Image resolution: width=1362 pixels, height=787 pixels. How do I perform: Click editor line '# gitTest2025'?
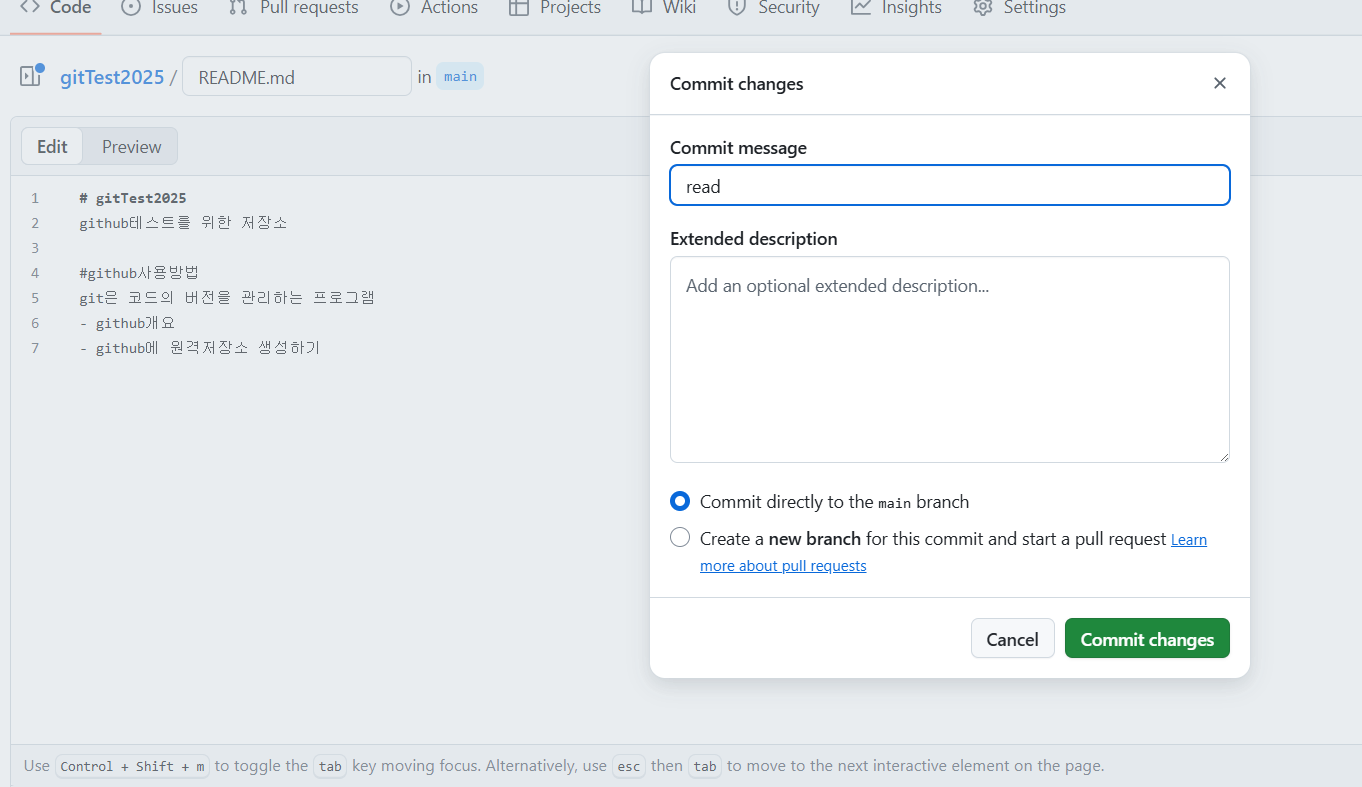coord(133,198)
